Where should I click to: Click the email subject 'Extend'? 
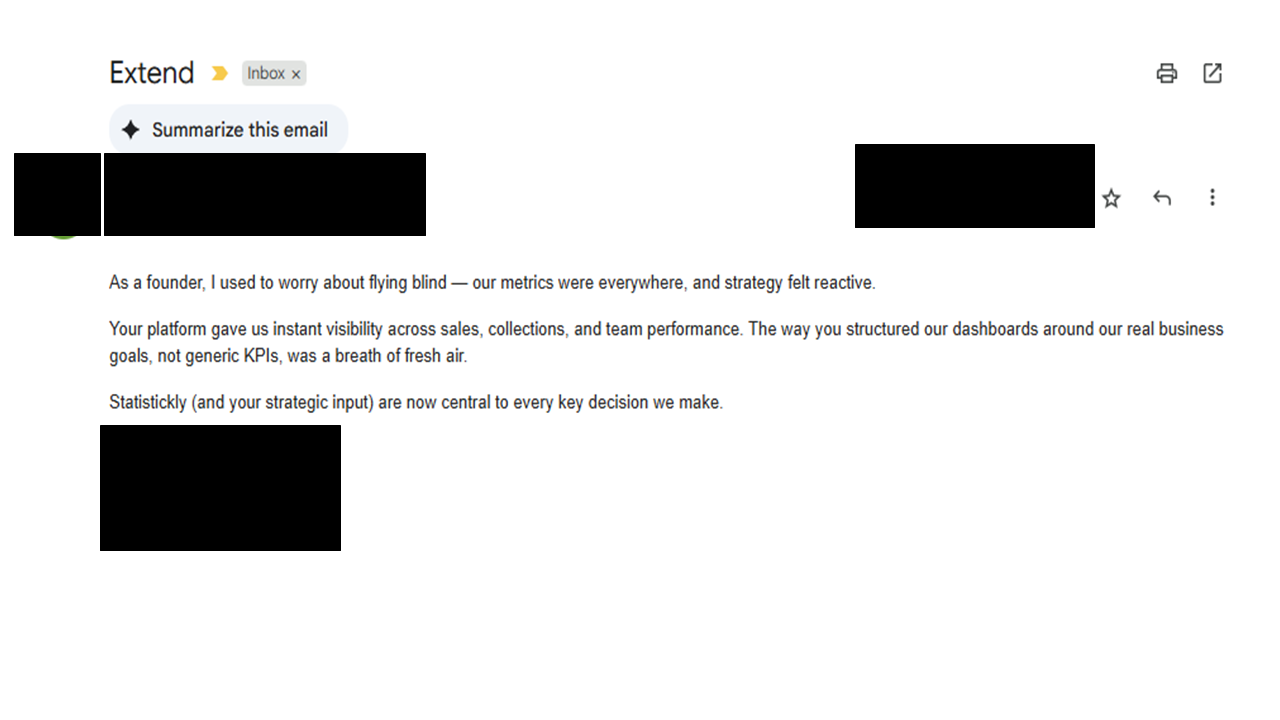tap(151, 73)
